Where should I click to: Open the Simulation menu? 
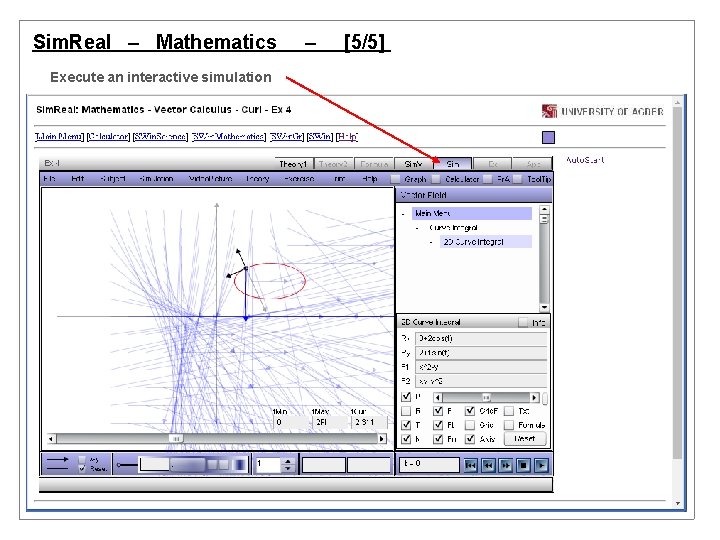coord(156,179)
